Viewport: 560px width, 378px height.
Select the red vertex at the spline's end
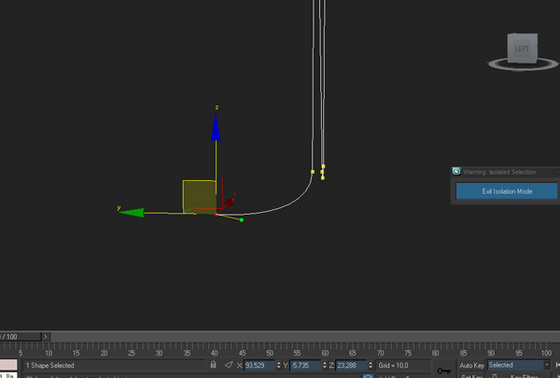(x=216, y=214)
